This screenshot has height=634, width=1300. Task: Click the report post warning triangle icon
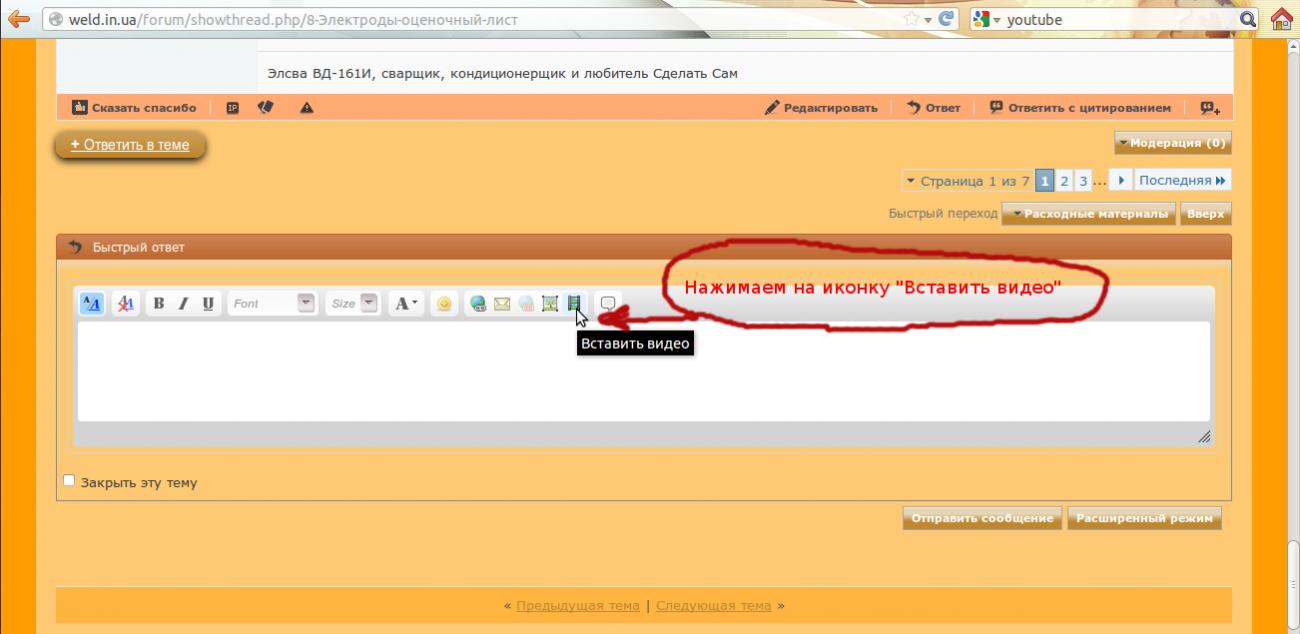(306, 108)
